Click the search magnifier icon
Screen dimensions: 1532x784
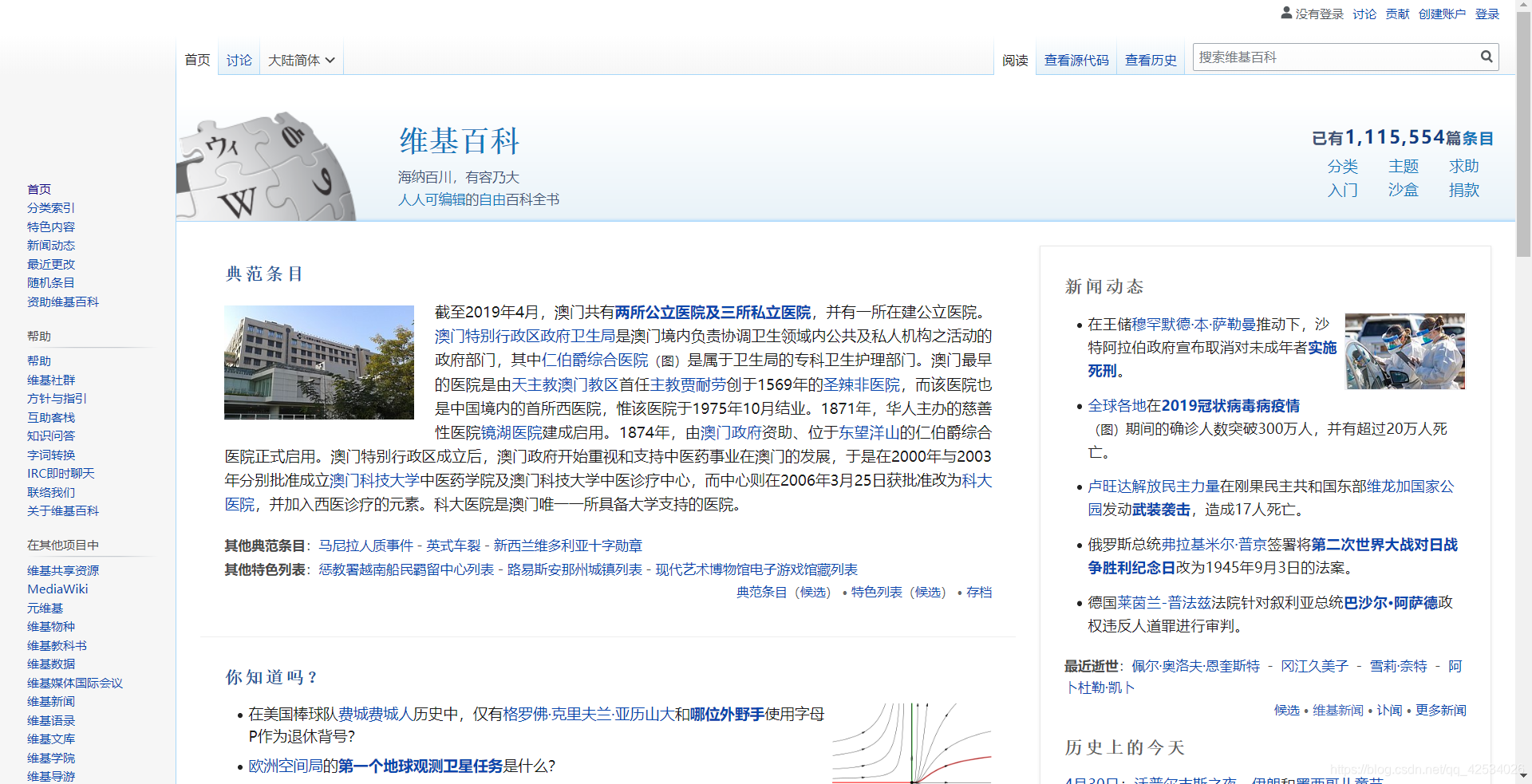pyautogui.click(x=1486, y=57)
